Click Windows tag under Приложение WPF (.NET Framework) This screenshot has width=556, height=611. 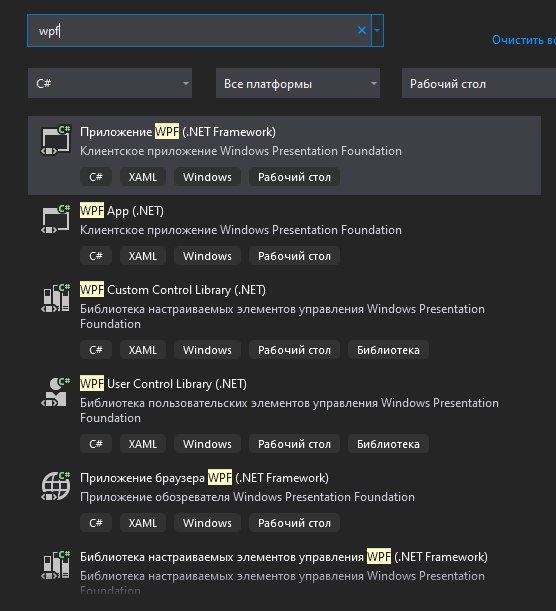click(207, 177)
